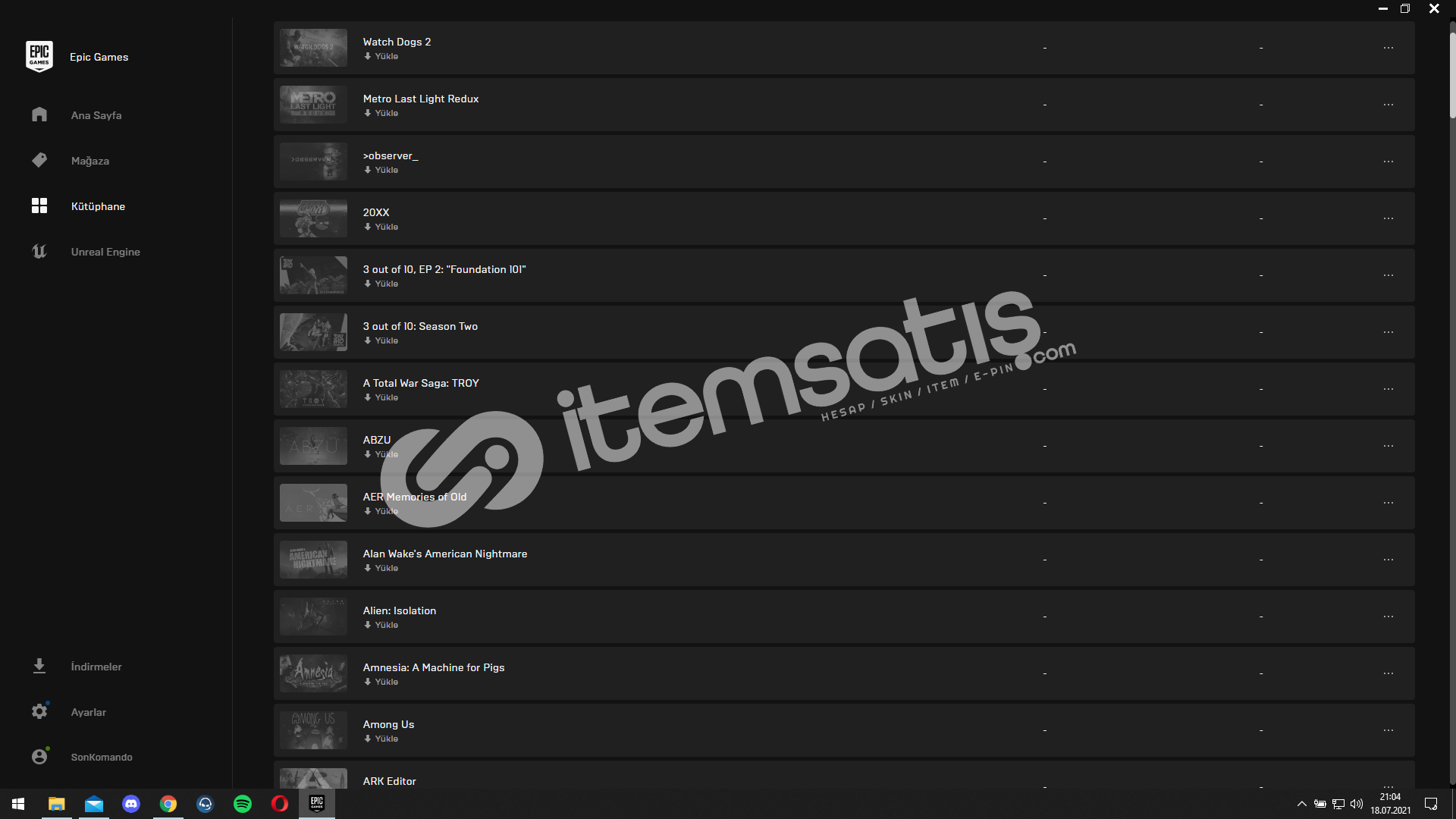Expand the three-dot menu for Among Us

[1388, 730]
